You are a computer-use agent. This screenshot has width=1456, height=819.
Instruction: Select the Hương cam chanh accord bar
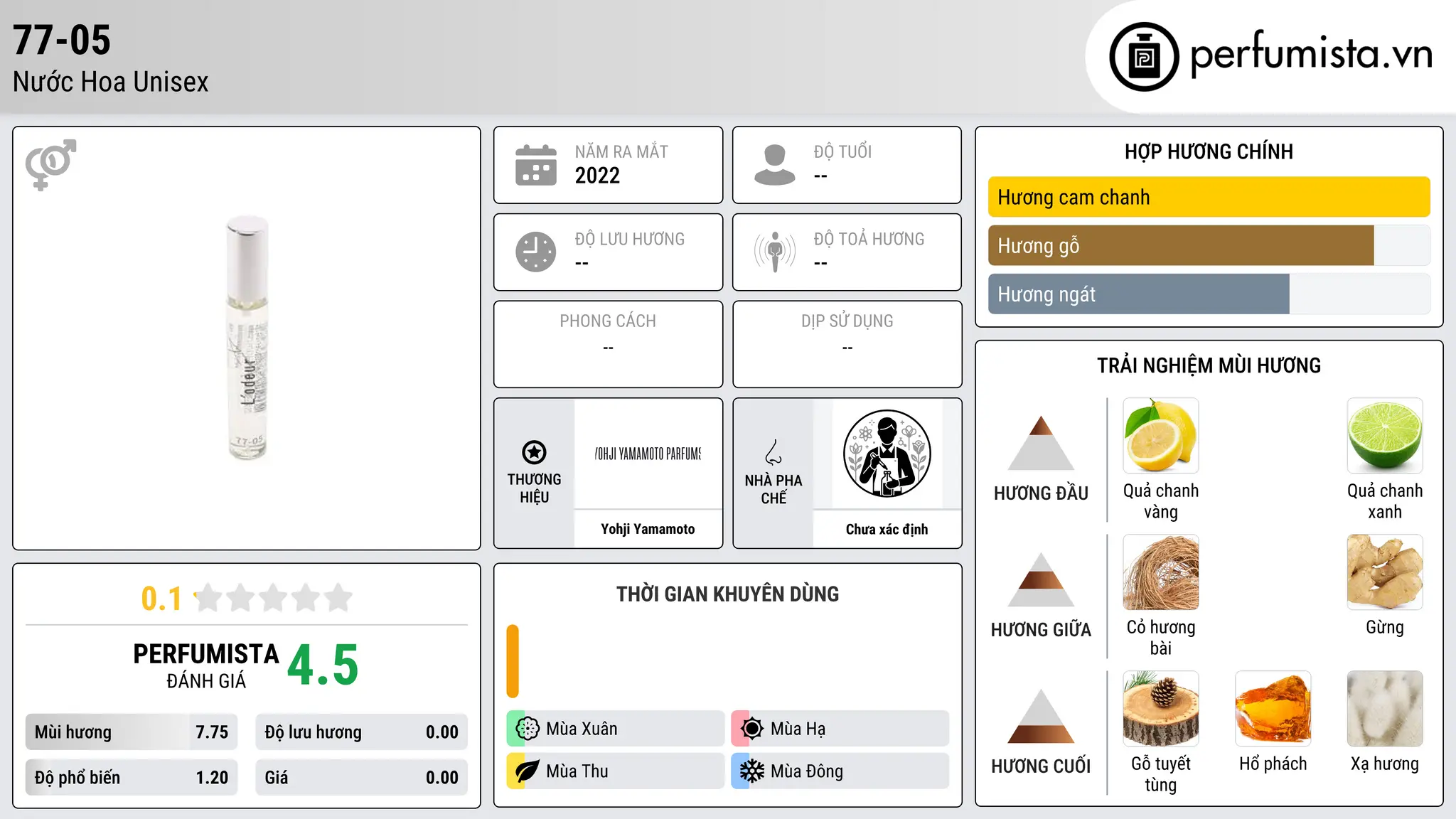1209,197
